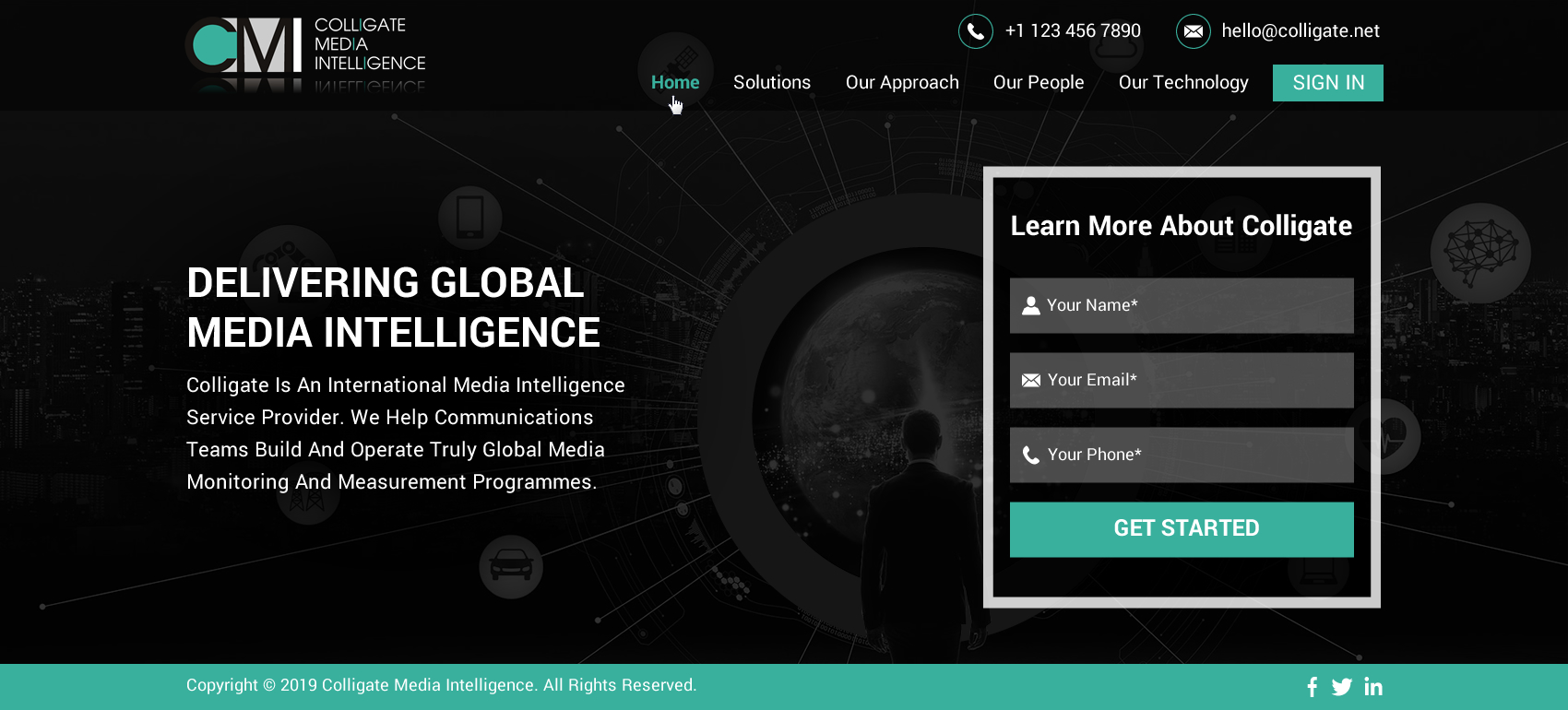Focus the Your Email* input field
The width and height of the screenshot is (1568, 710).
[1182, 380]
